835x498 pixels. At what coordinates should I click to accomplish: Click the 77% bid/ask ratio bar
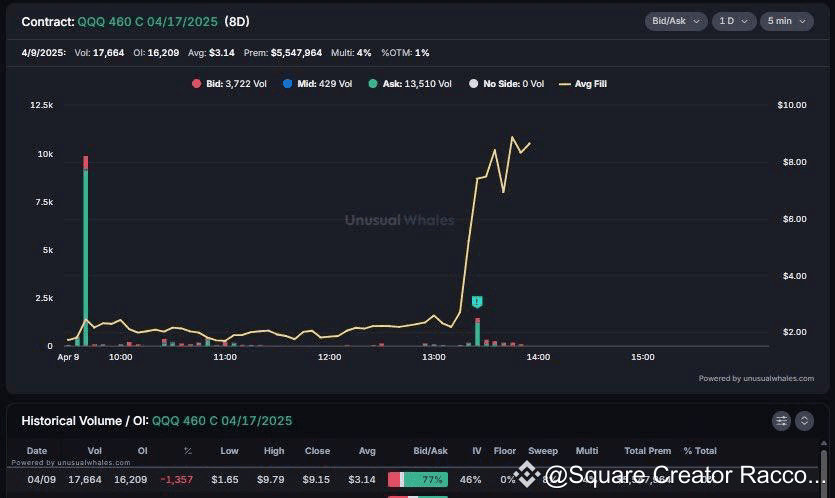tap(418, 479)
